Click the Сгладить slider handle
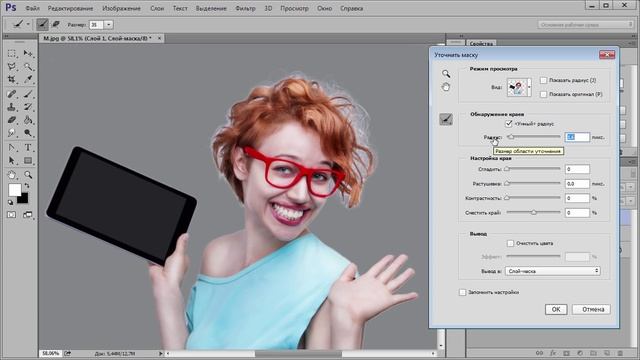This screenshot has width=640, height=360. click(x=507, y=169)
